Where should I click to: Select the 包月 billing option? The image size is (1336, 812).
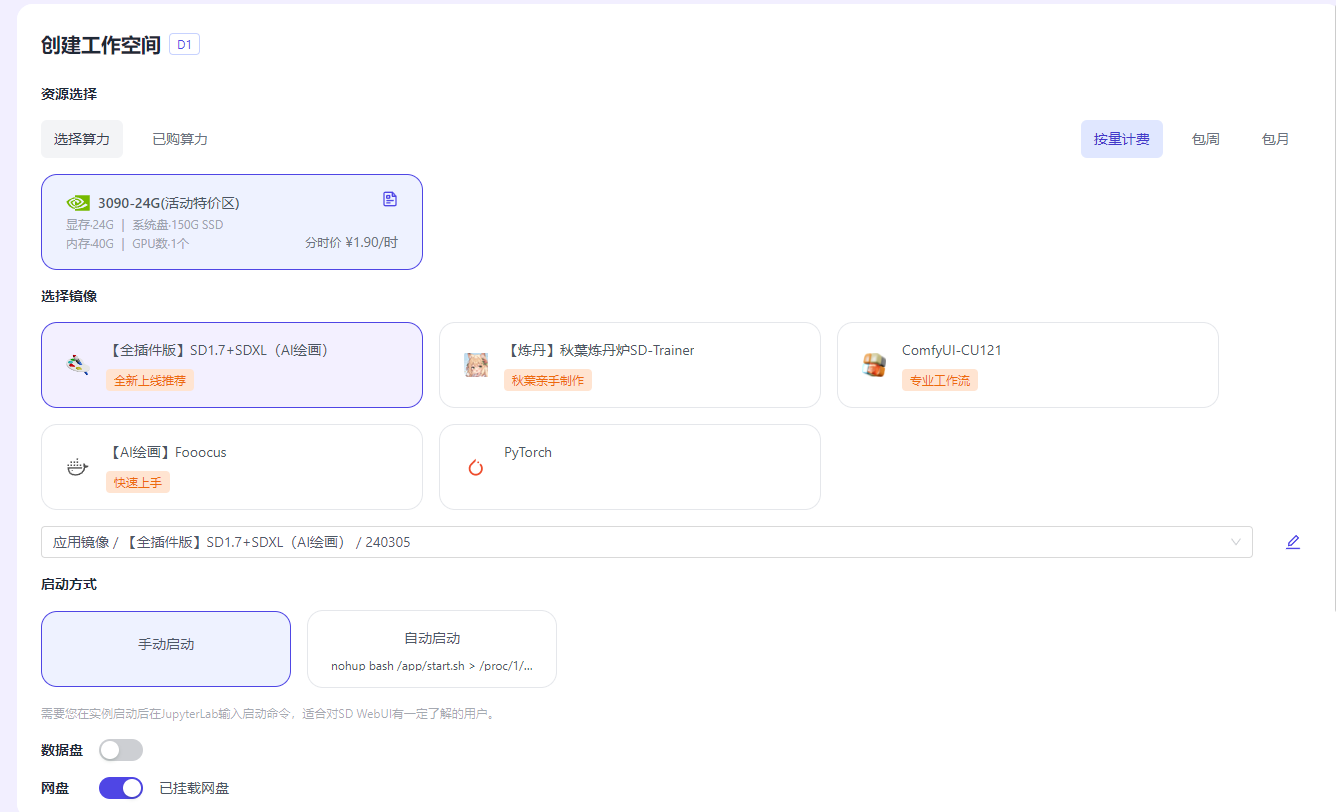[1275, 139]
